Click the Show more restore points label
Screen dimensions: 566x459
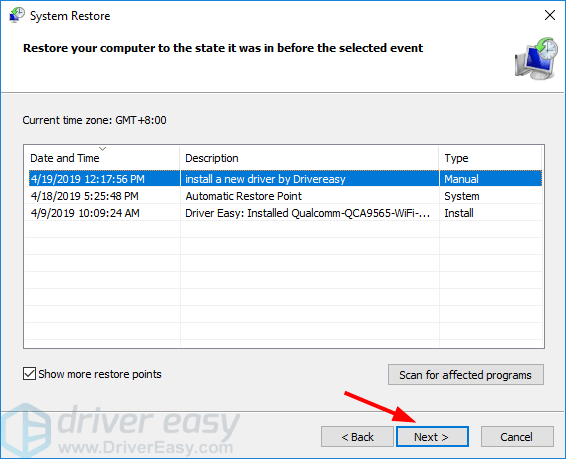(x=100, y=374)
